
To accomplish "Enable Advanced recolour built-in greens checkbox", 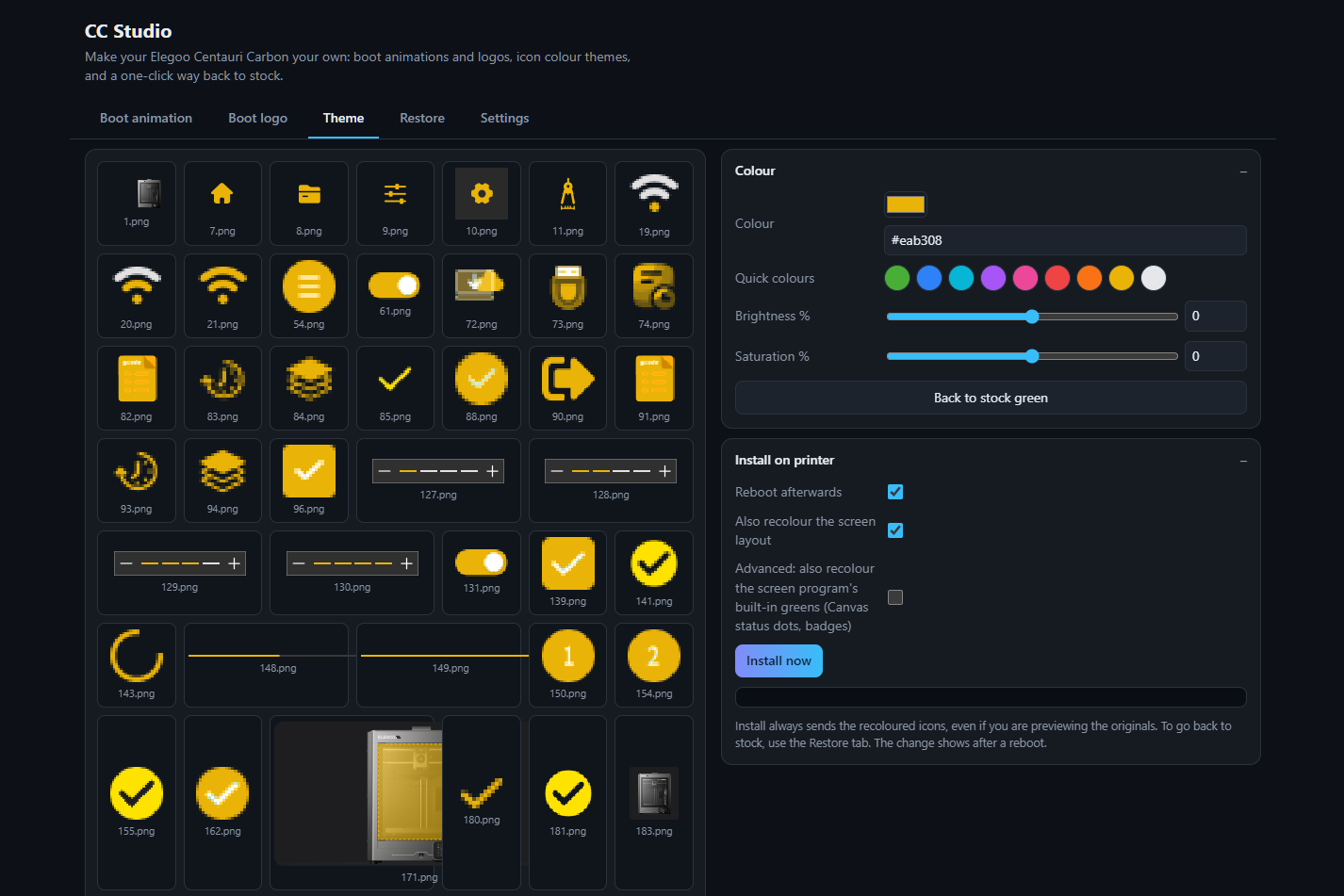I will (895, 597).
